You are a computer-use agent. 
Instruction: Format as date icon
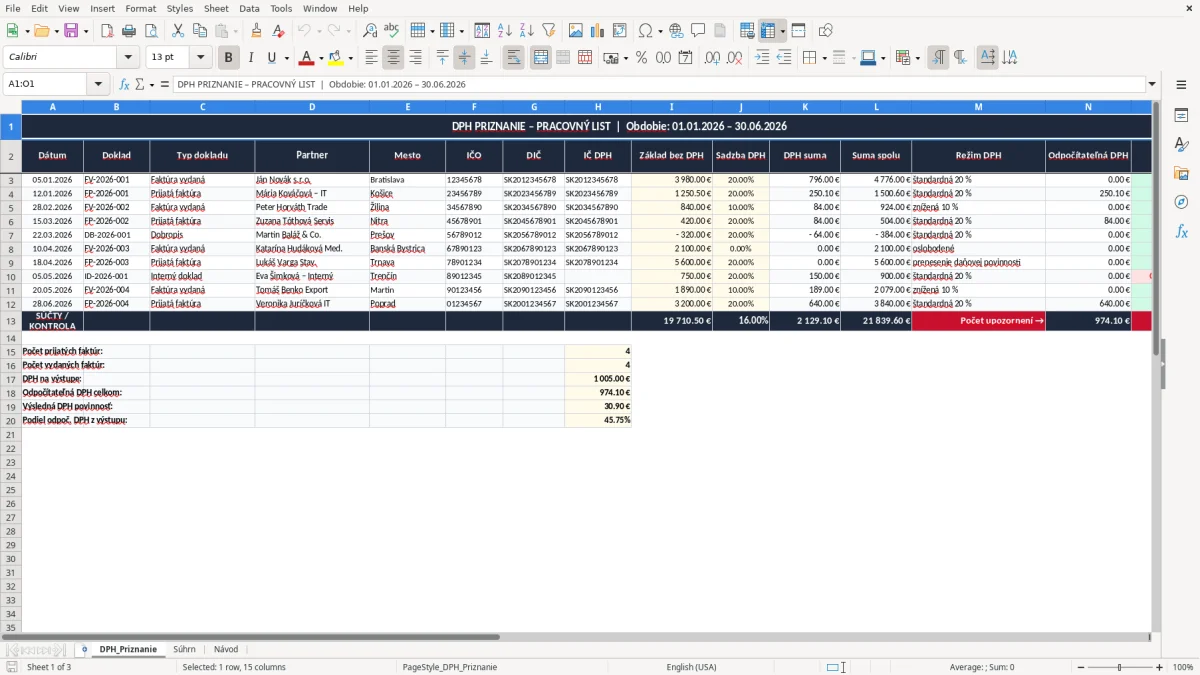click(x=685, y=58)
